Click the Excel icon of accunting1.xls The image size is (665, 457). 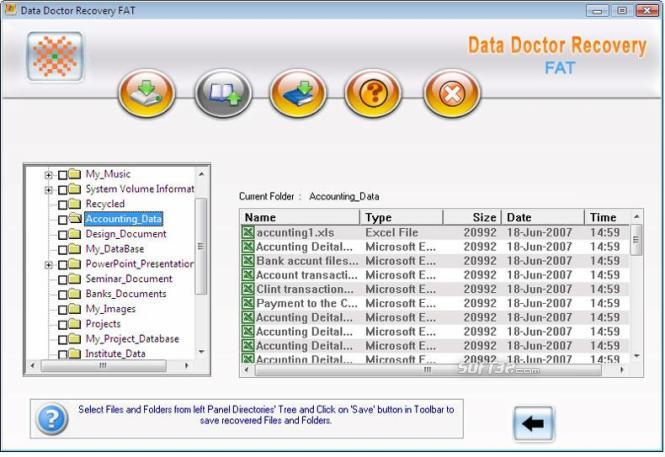[x=248, y=232]
